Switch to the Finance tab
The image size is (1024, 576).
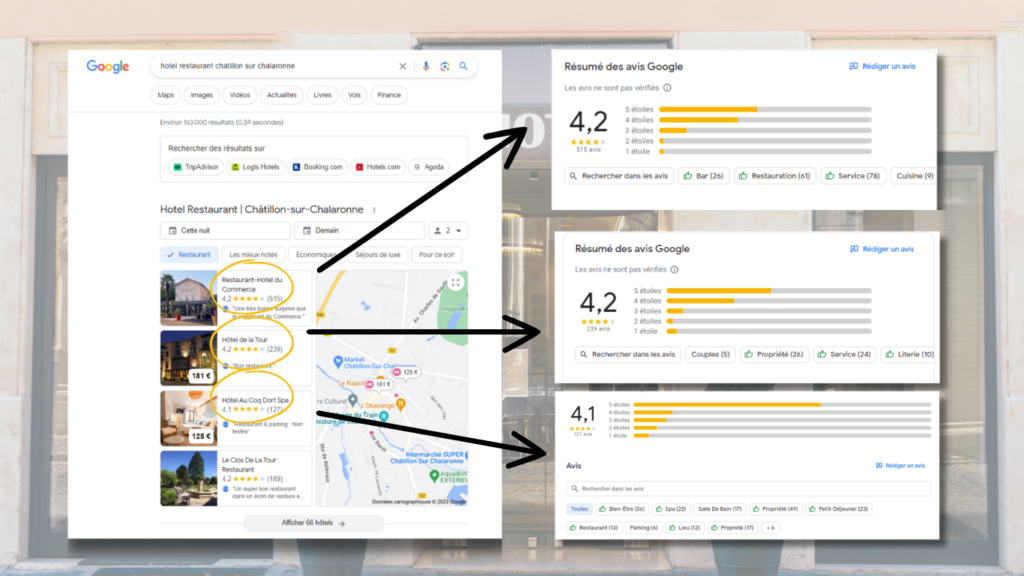[389, 95]
